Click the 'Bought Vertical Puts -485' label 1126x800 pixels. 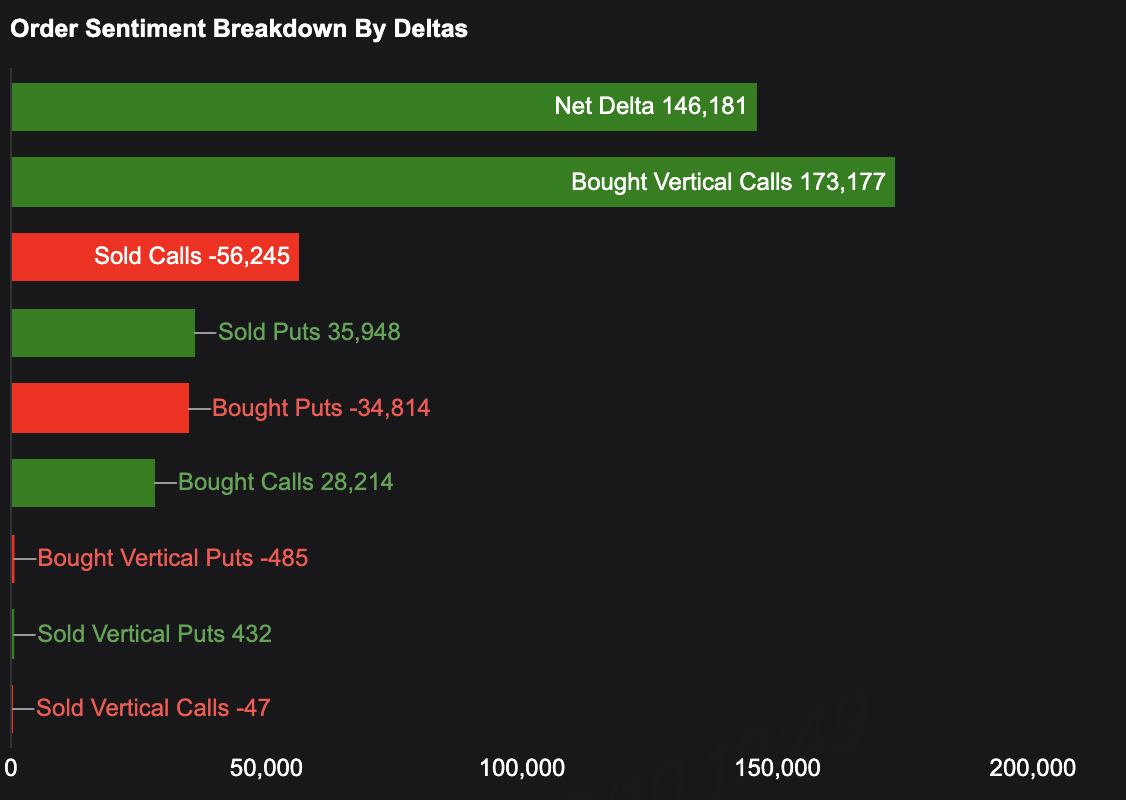172,558
